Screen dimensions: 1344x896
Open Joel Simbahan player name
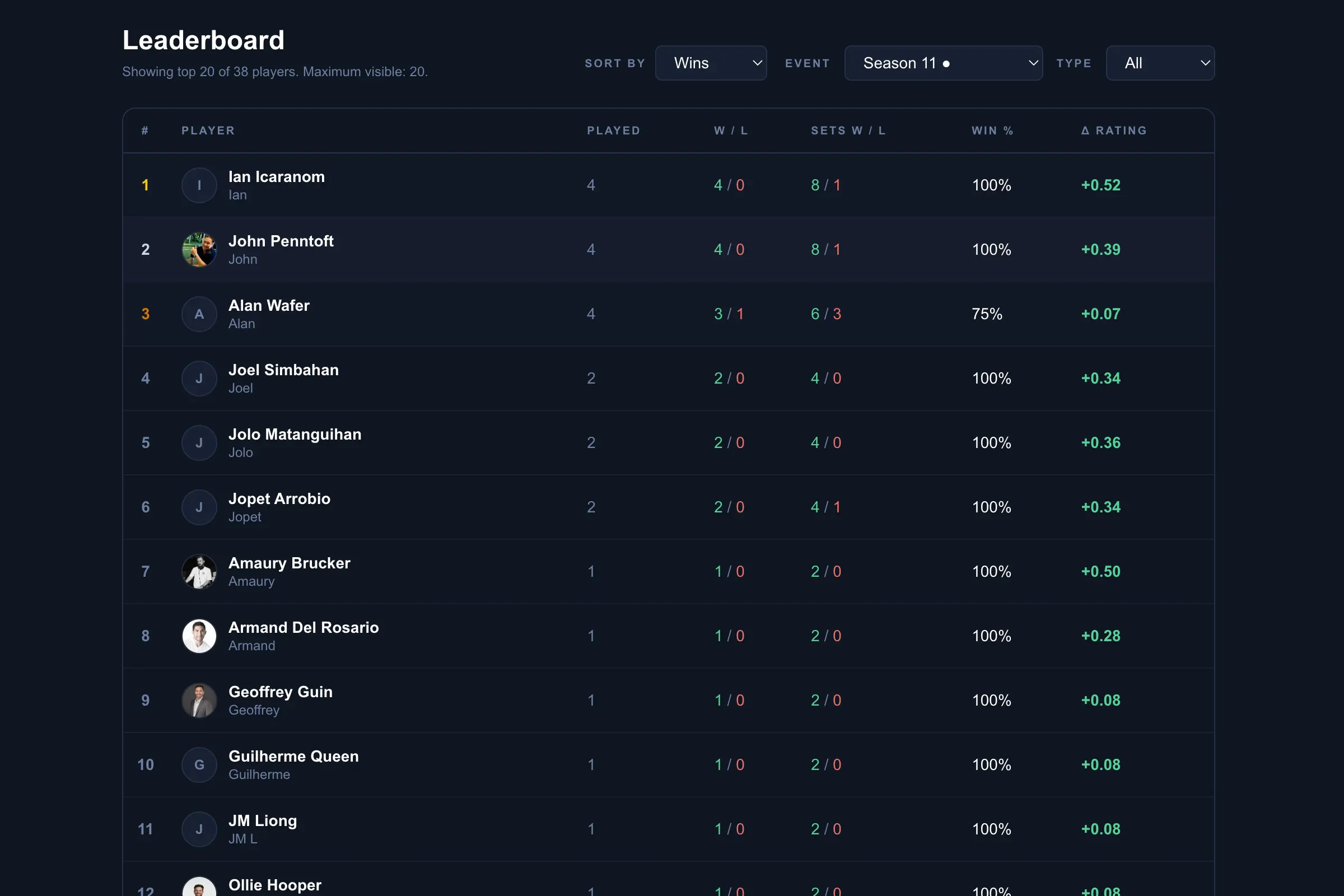(283, 370)
